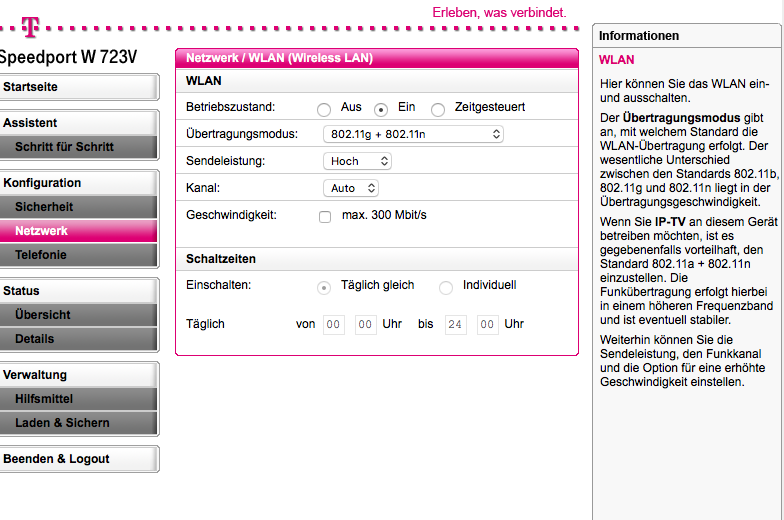The image size is (784, 520).
Task: Open the Laden & Sichern page
Action: point(78,423)
